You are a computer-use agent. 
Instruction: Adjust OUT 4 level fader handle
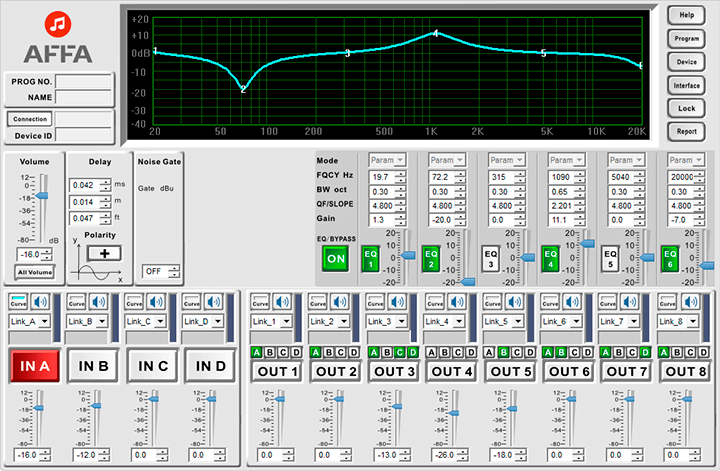coord(454,413)
